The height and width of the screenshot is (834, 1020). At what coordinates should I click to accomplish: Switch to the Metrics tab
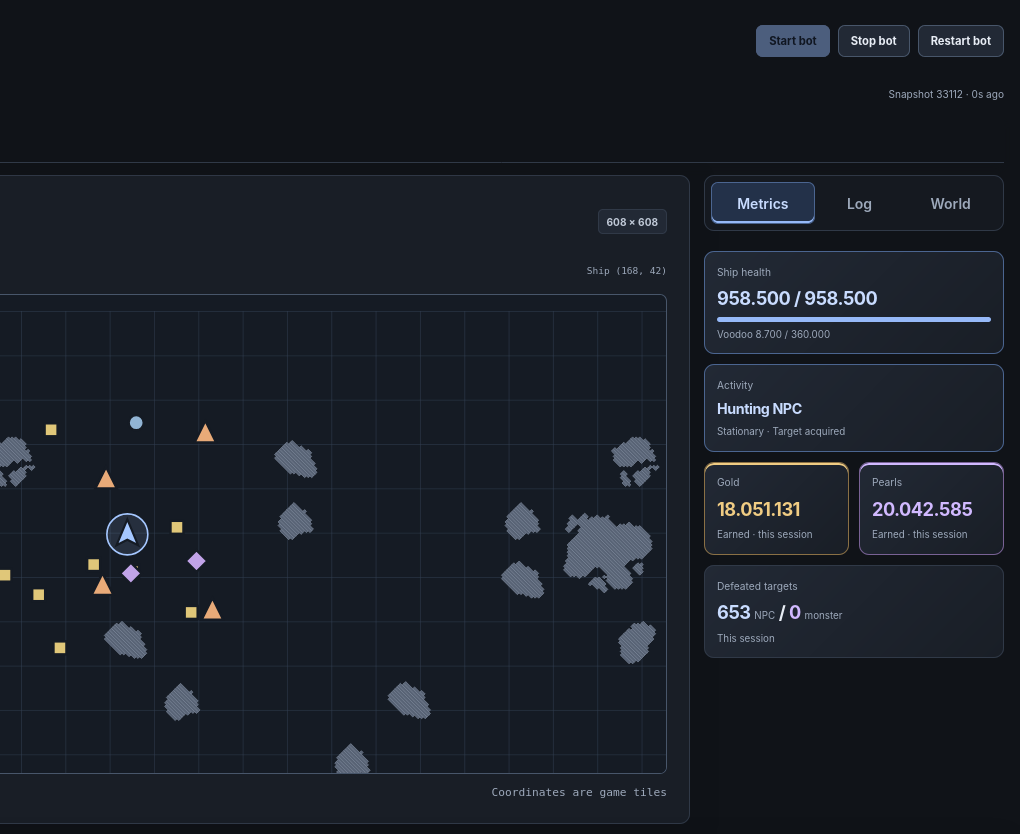coord(762,203)
